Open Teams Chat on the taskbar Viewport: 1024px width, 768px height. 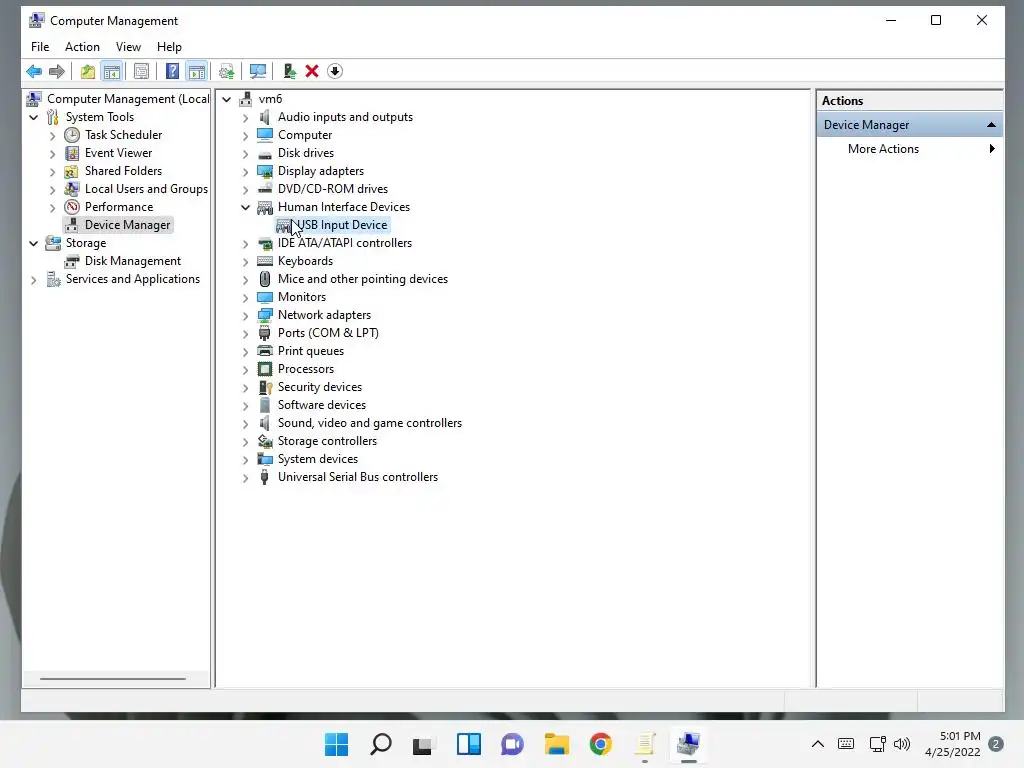pyautogui.click(x=512, y=744)
